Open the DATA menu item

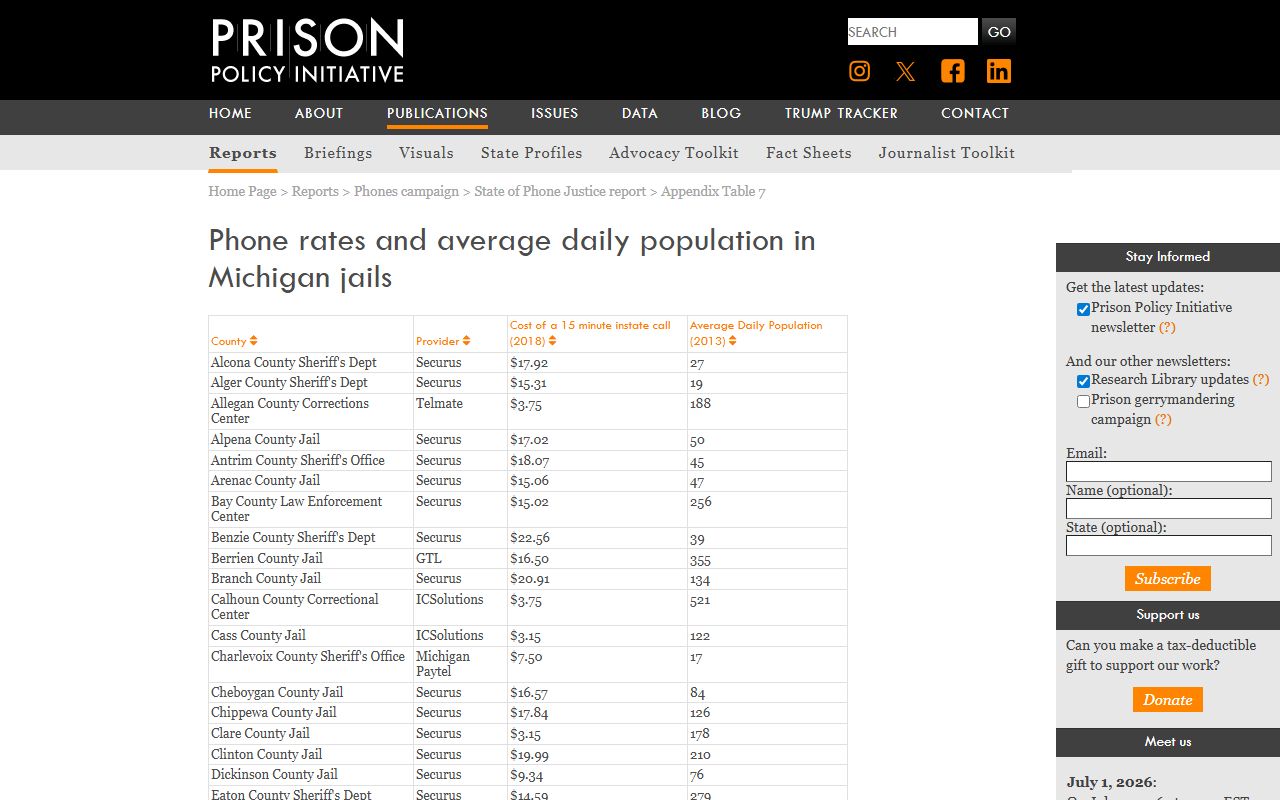point(640,114)
